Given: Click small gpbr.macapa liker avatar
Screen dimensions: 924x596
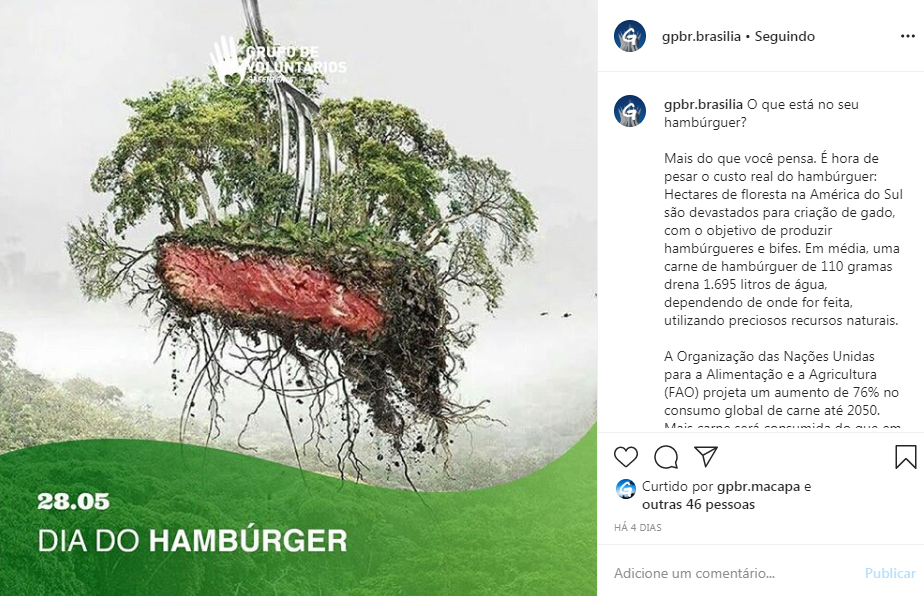Looking at the screenshot, I should (x=626, y=489).
